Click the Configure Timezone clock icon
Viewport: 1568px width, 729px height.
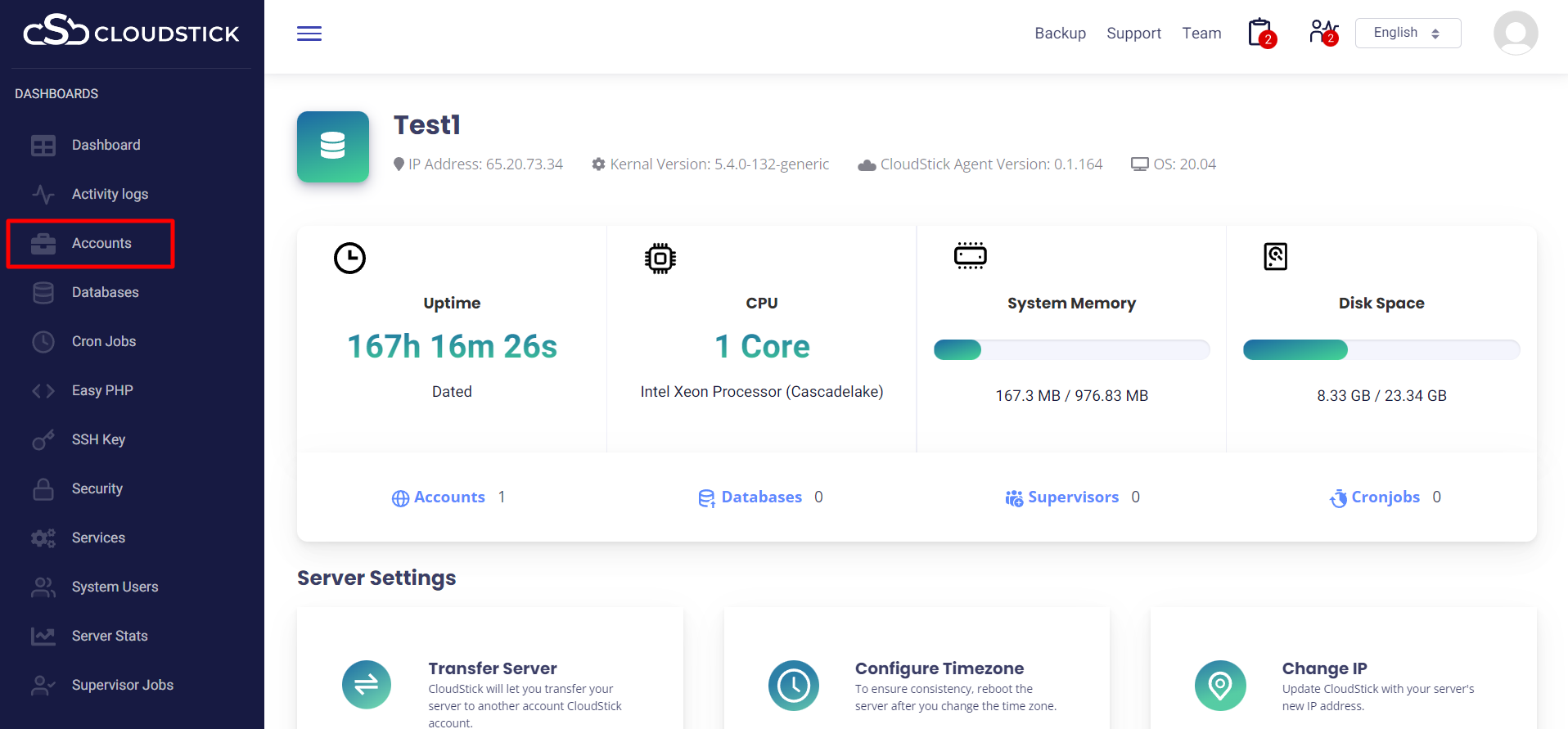(793, 685)
